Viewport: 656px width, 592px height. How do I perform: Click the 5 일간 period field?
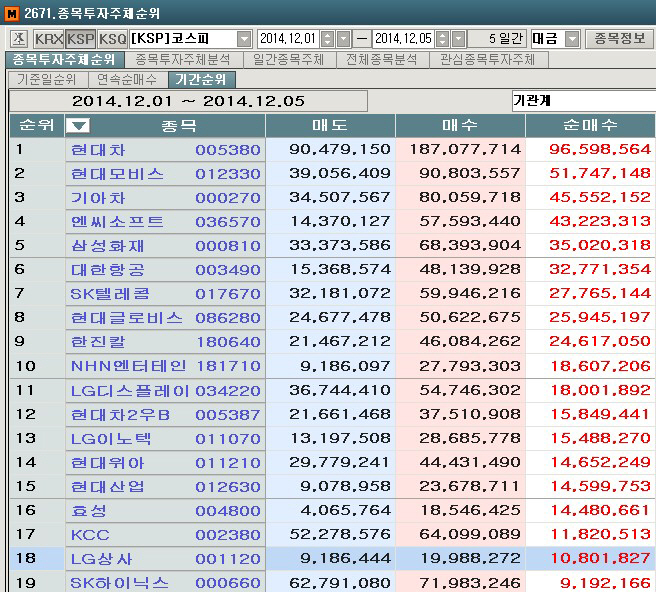[497, 39]
